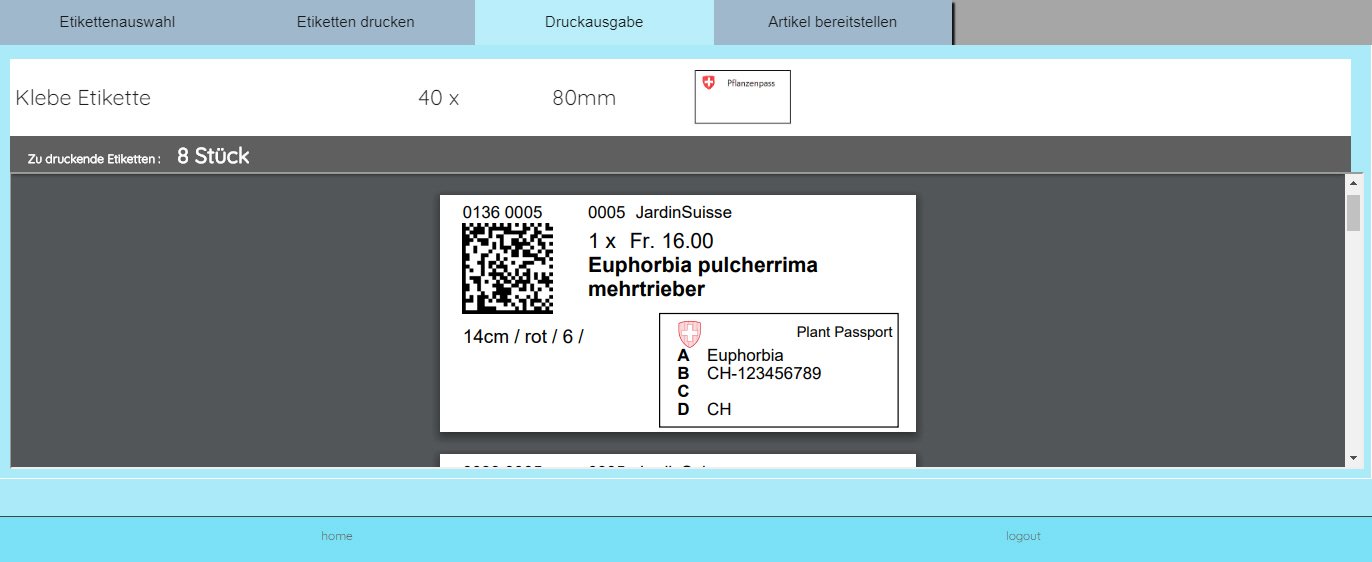Click row D 'CH' in plant passport

(719, 409)
